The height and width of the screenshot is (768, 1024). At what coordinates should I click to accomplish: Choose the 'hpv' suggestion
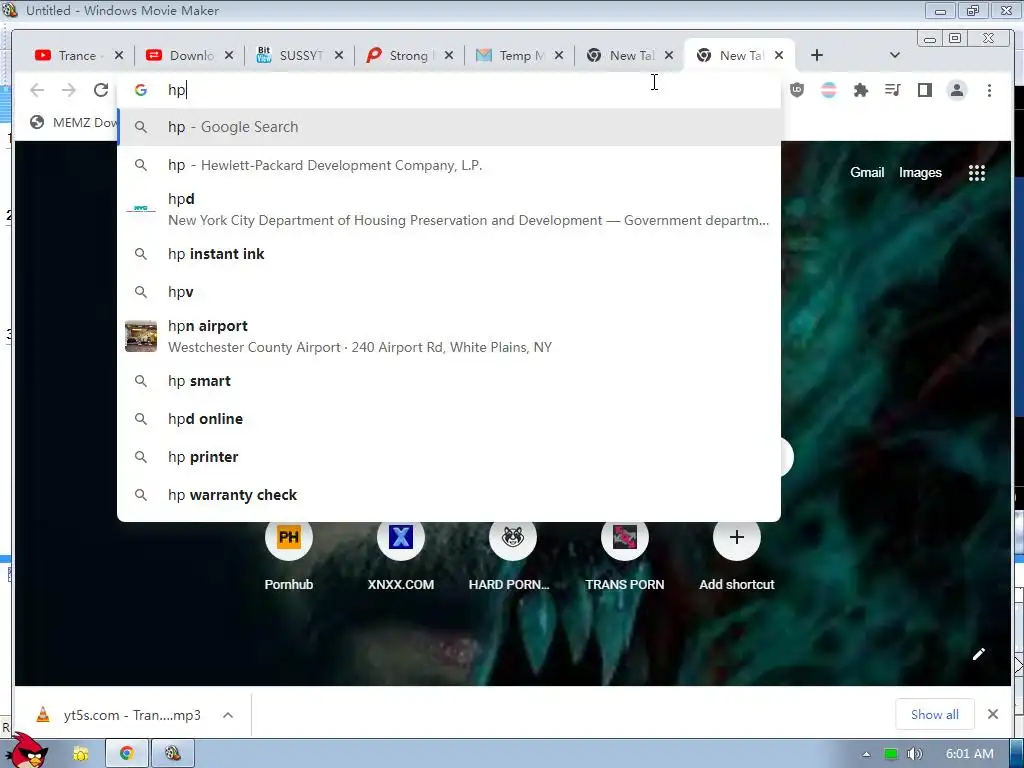pyautogui.click(x=449, y=292)
